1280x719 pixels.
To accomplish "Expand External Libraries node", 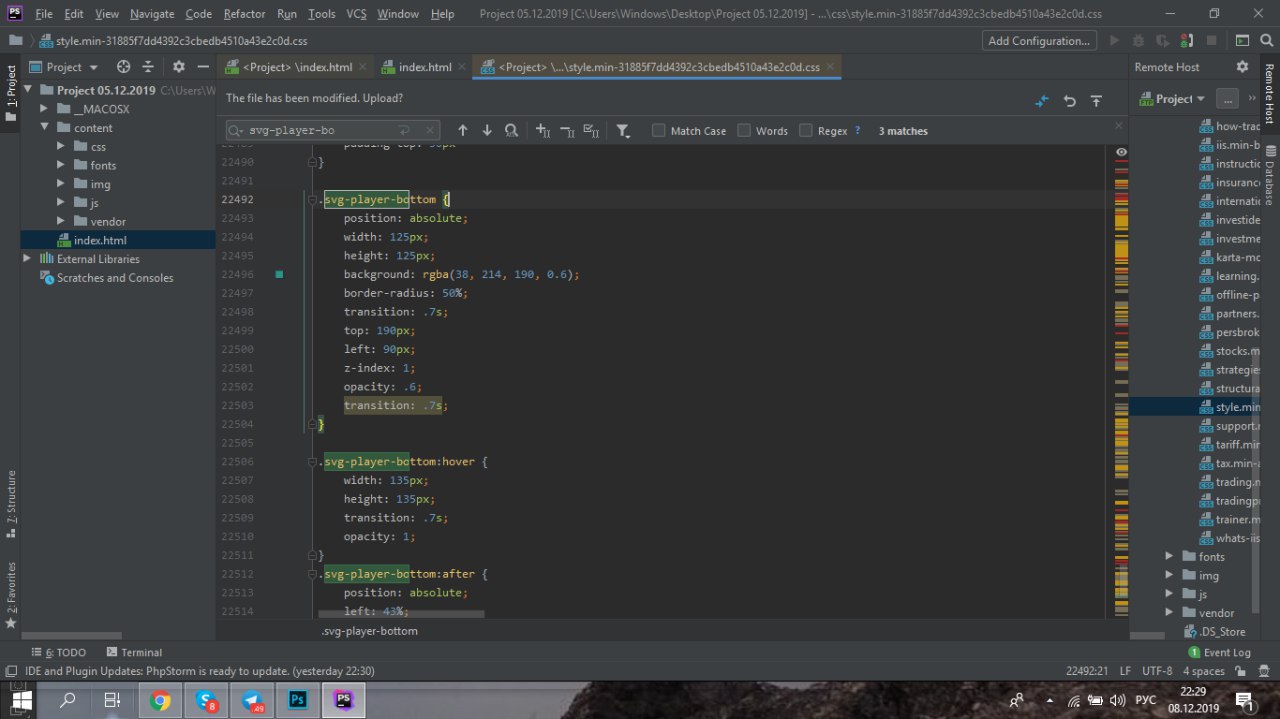I will 27,259.
